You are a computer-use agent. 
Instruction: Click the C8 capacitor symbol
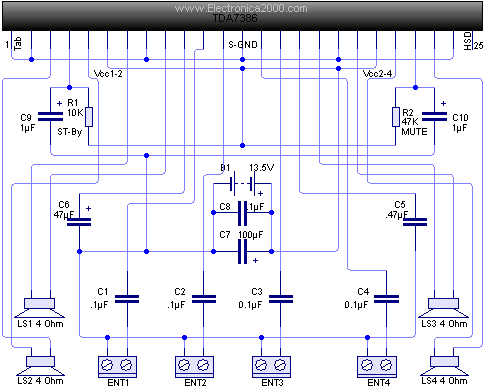coord(243,213)
